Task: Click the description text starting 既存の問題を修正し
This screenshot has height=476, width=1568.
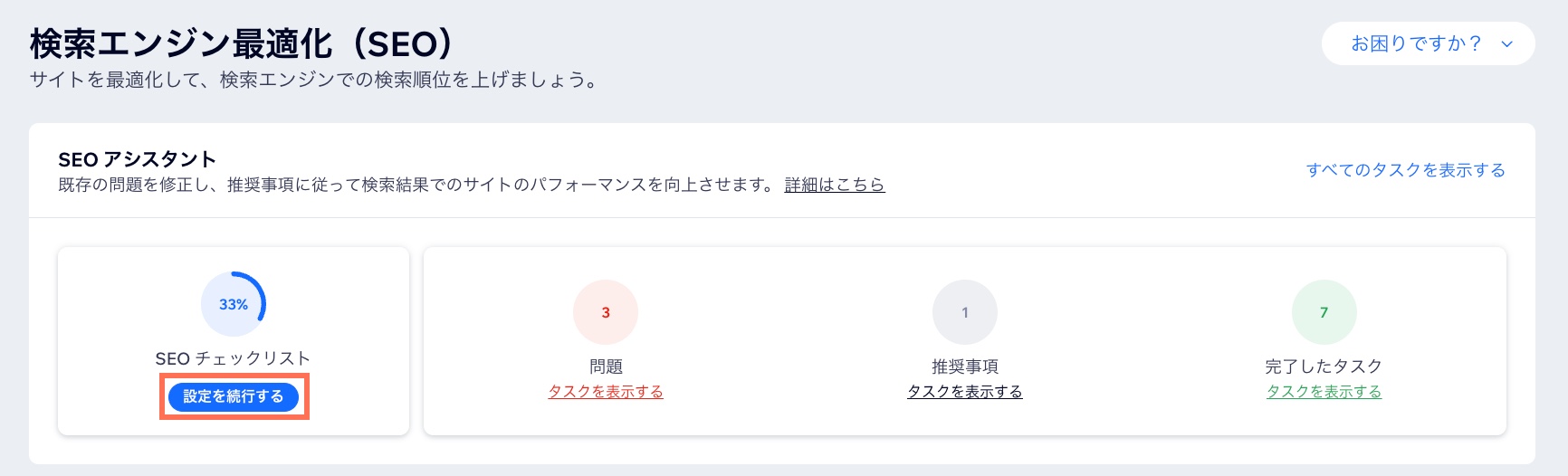Action: (416, 185)
